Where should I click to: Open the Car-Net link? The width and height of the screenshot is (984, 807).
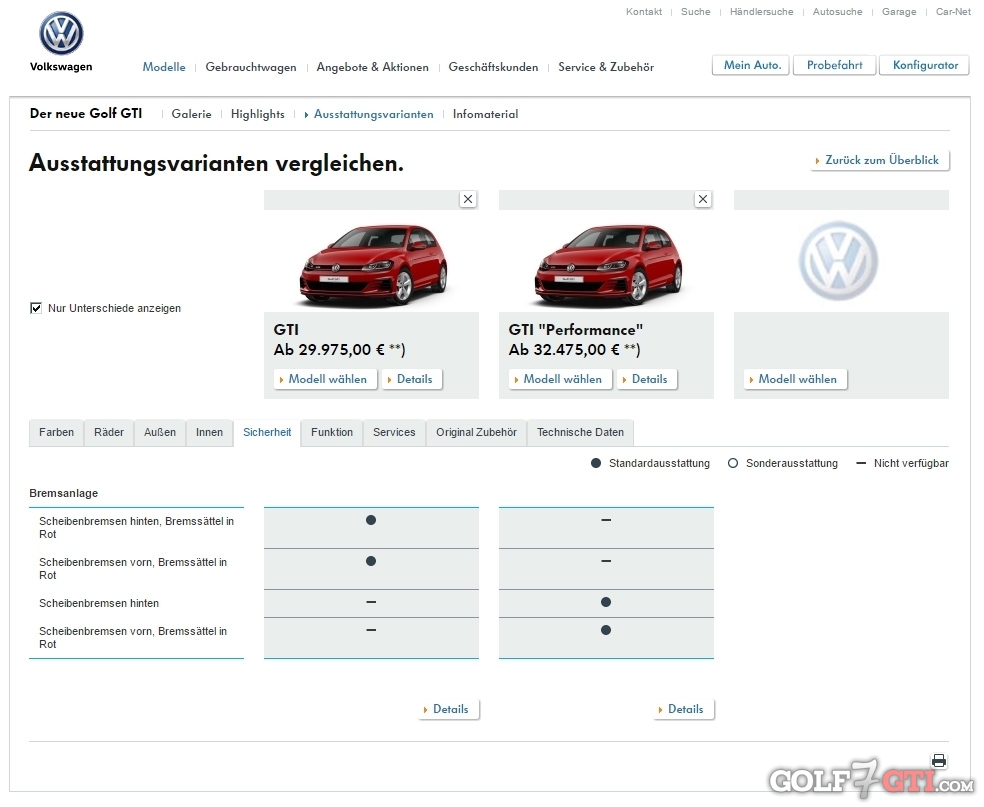click(953, 12)
